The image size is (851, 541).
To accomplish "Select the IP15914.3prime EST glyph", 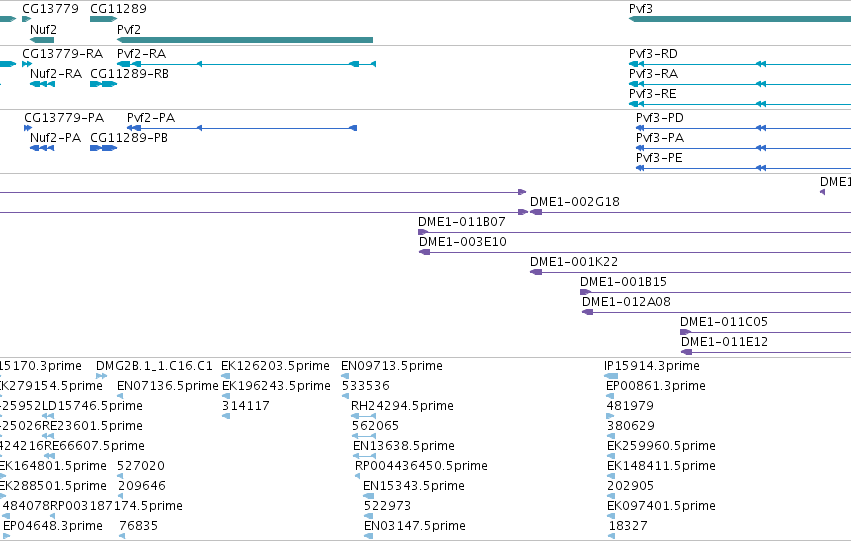I will (x=611, y=375).
